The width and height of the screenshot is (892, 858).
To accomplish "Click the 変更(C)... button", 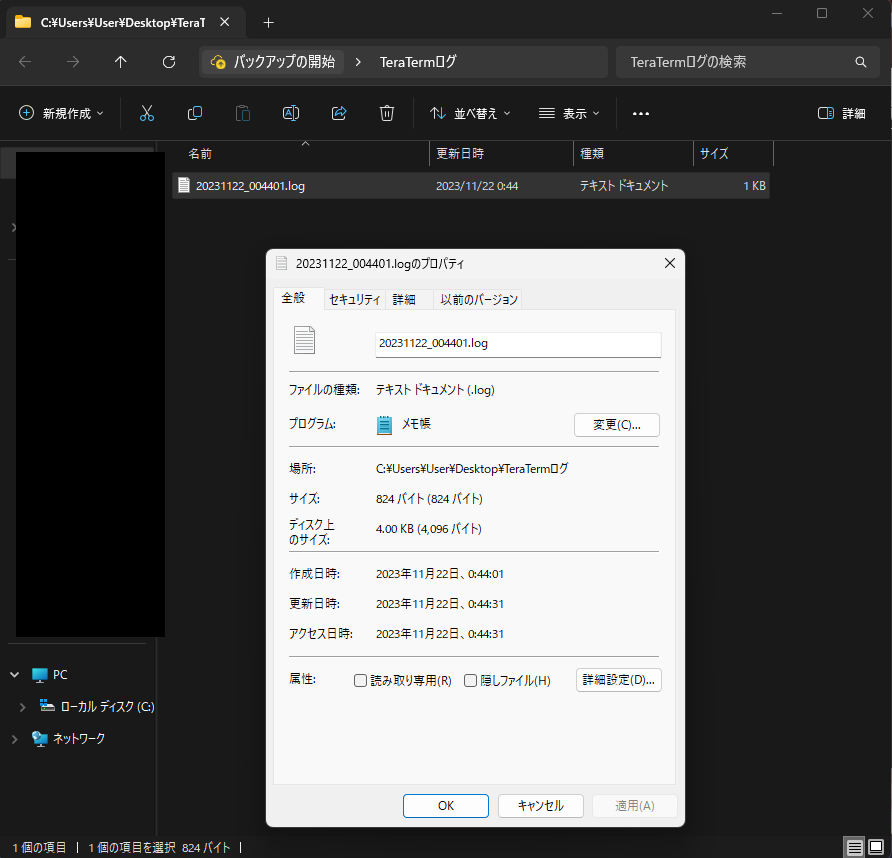I will click(617, 425).
